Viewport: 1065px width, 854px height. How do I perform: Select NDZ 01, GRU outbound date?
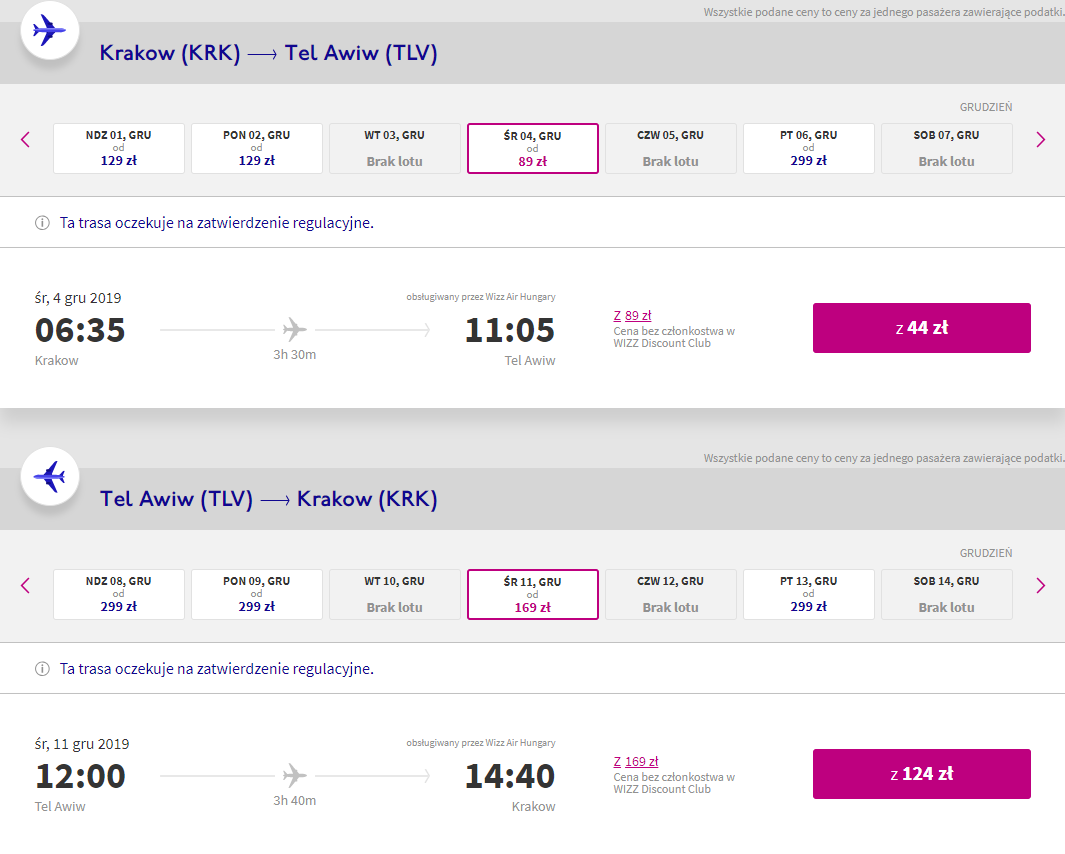(x=119, y=148)
